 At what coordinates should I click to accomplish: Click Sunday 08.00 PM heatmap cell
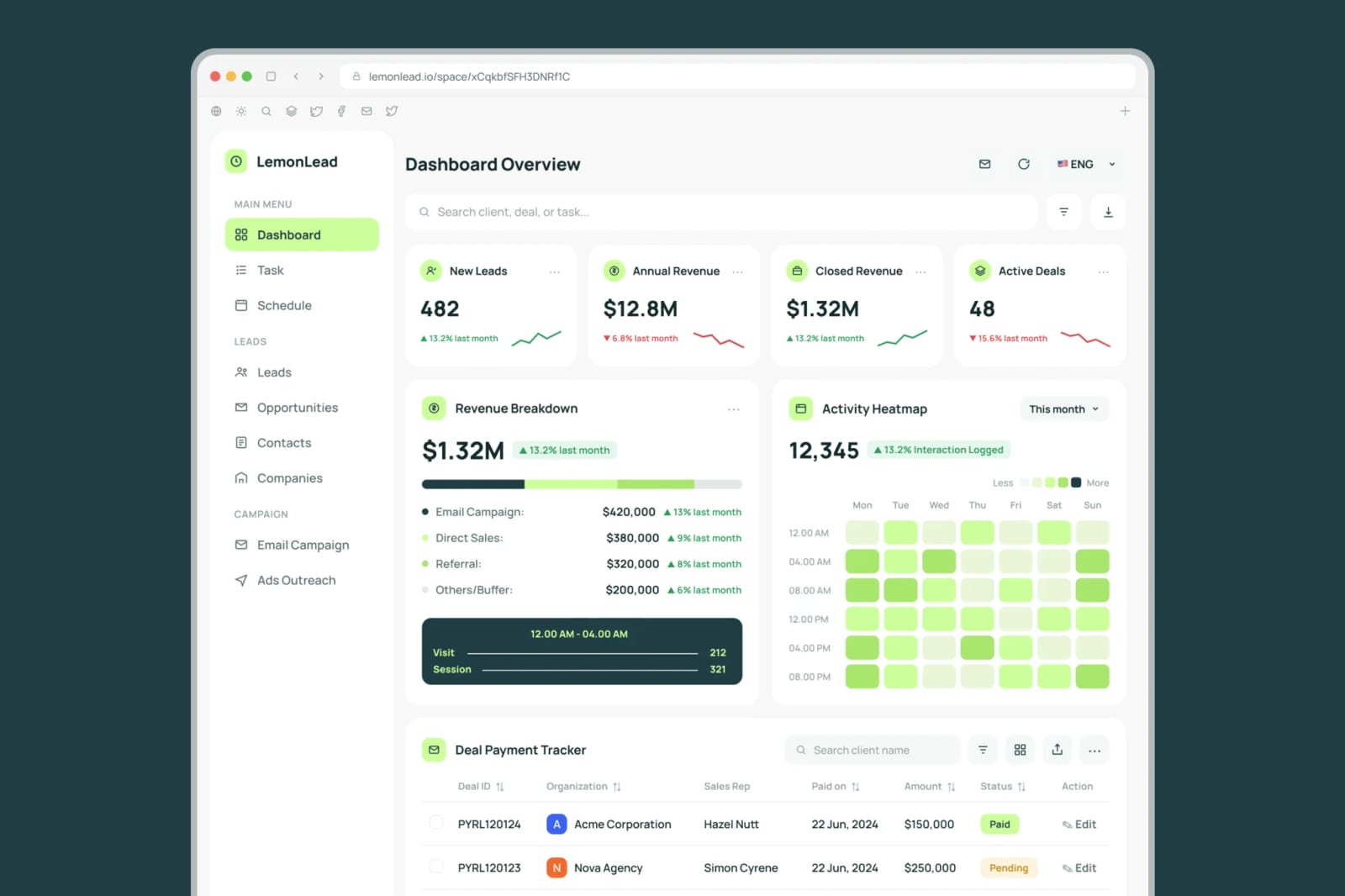point(1092,677)
